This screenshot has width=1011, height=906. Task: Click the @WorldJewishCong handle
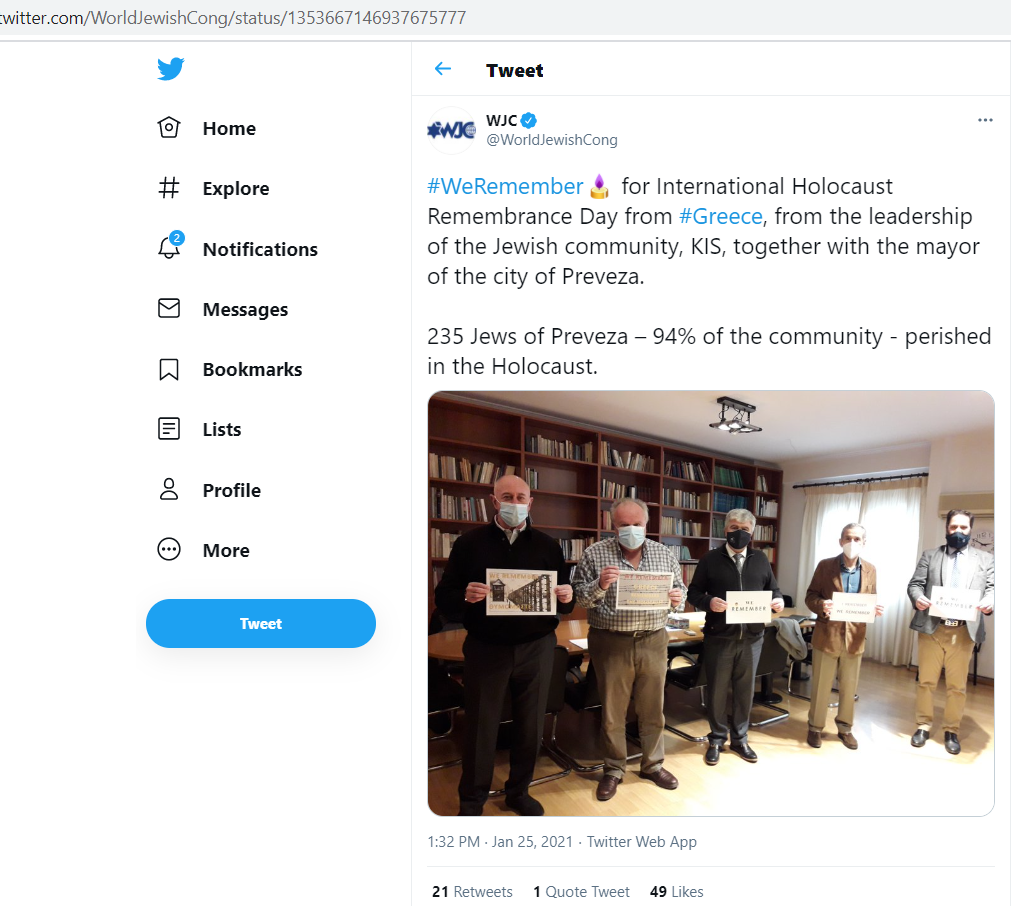coord(552,140)
